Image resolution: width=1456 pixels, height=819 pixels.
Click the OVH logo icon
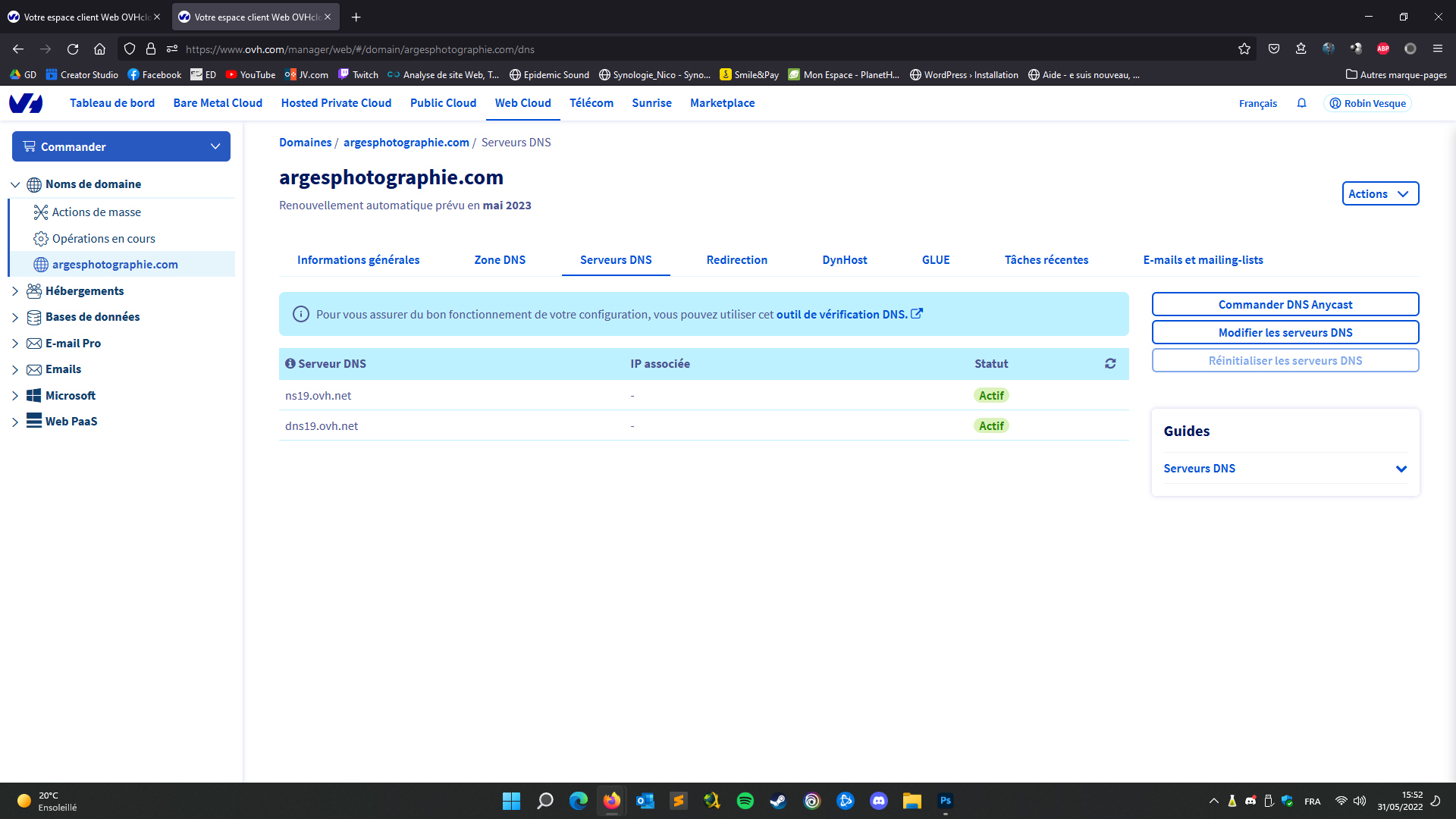click(26, 103)
